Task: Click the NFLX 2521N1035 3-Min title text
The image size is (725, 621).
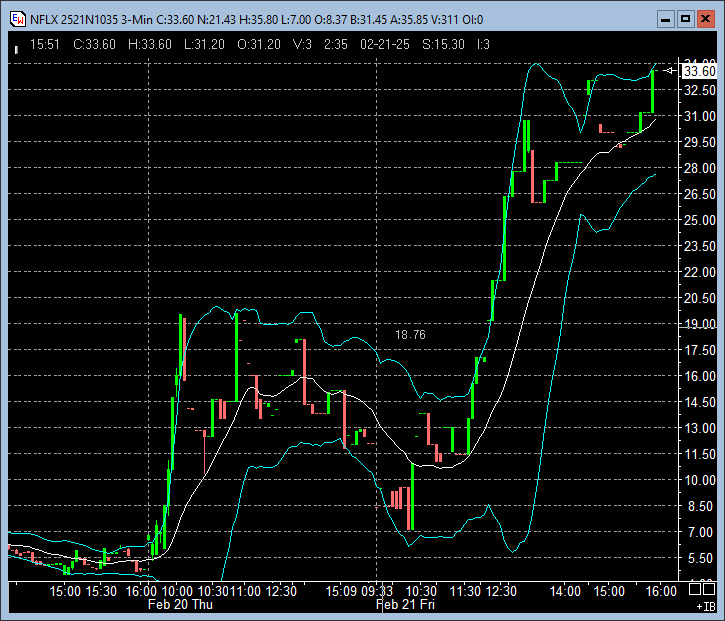Action: click(x=91, y=20)
